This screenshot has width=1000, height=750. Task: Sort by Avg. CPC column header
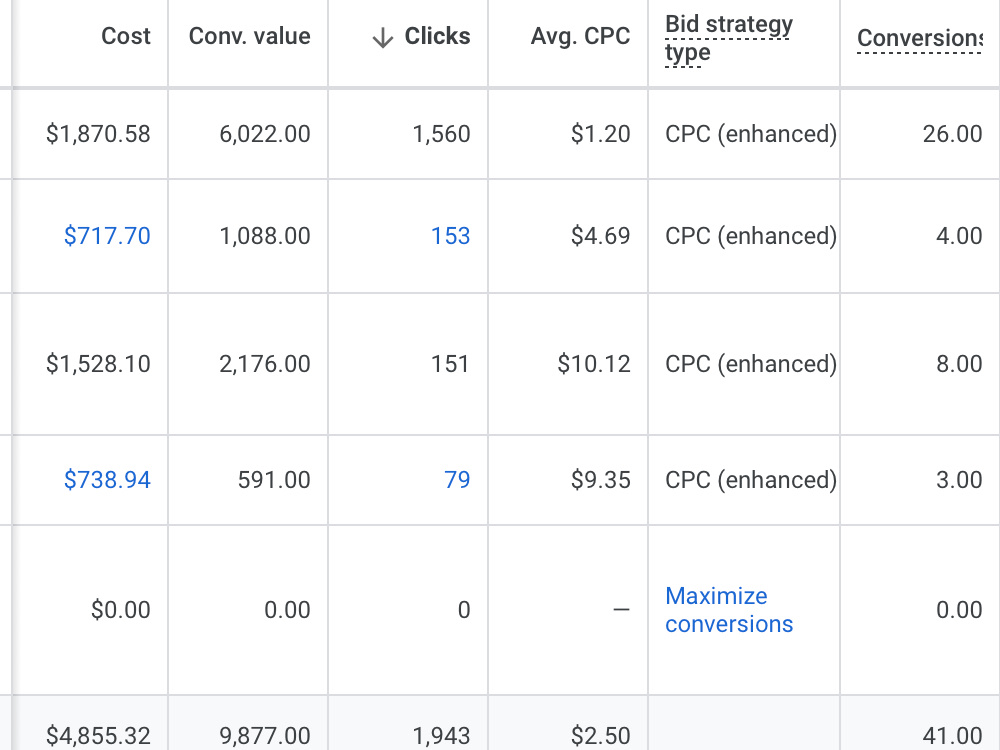(x=580, y=36)
